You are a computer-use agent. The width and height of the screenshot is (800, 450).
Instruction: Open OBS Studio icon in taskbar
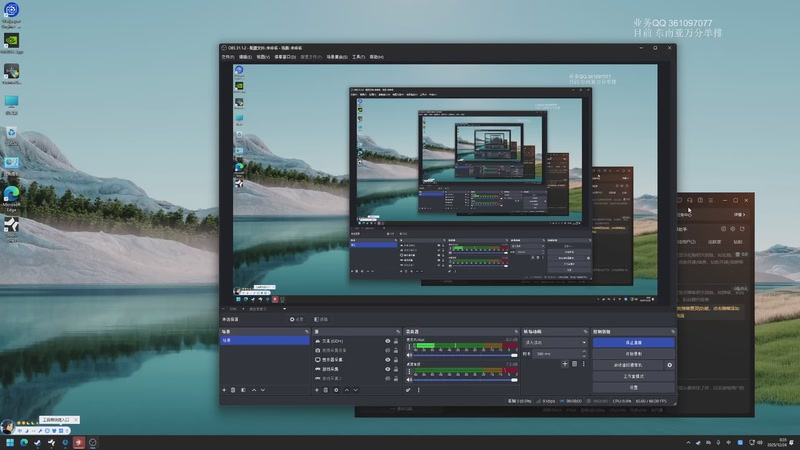coord(92,442)
